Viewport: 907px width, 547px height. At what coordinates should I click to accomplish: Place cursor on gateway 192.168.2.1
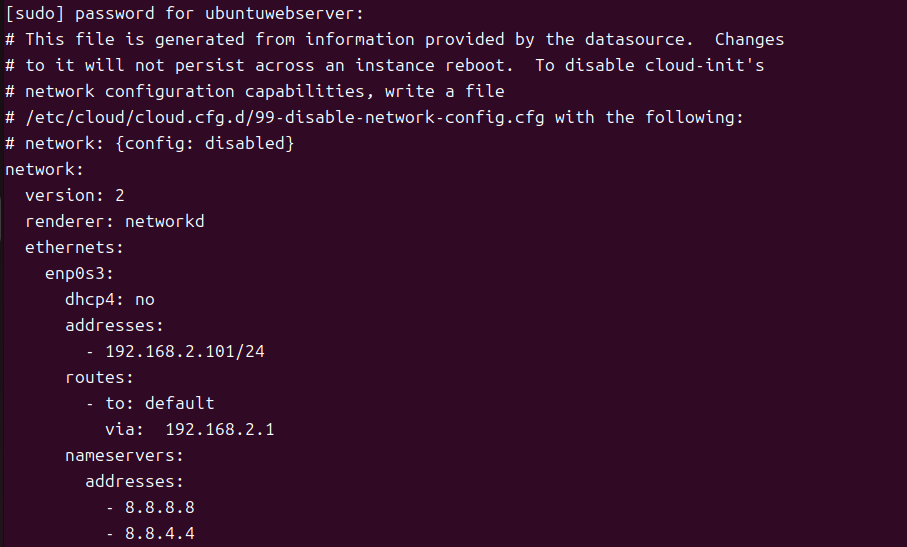click(x=220, y=430)
